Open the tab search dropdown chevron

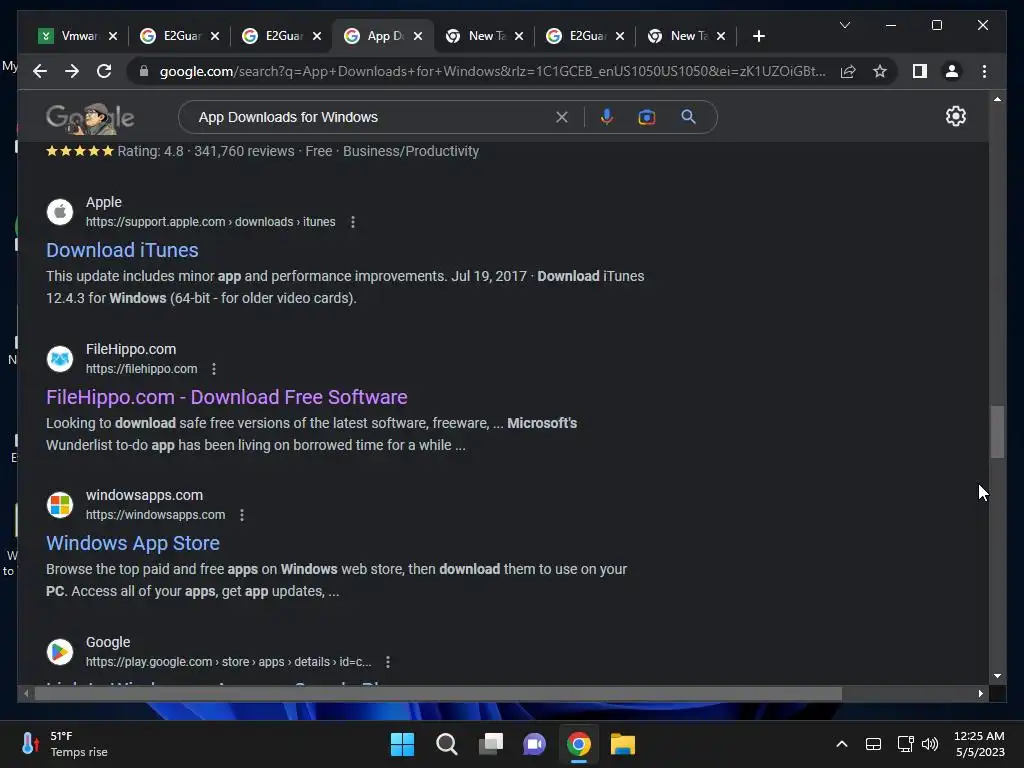coord(844,25)
